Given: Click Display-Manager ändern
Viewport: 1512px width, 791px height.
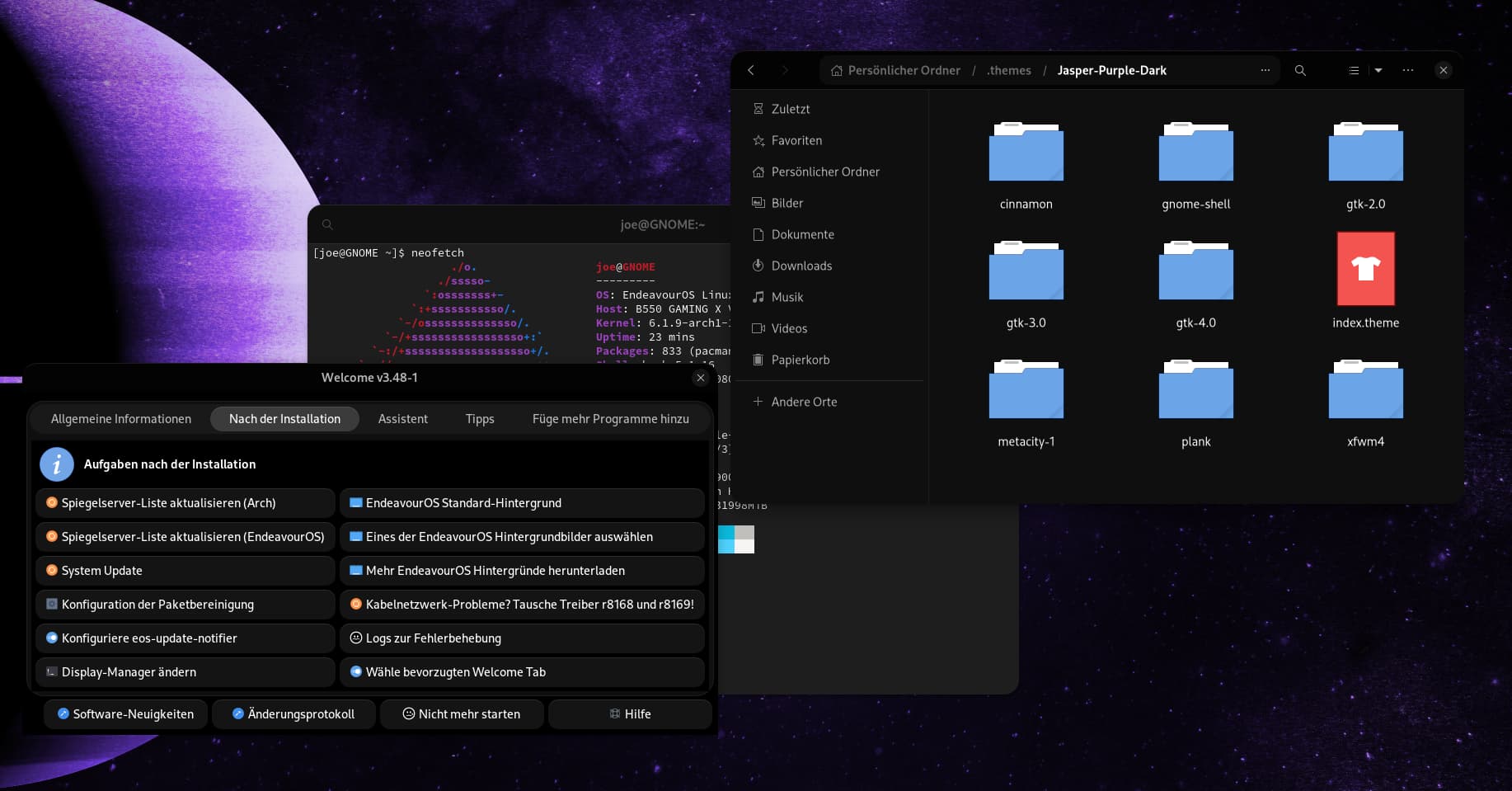Looking at the screenshot, I should [185, 672].
